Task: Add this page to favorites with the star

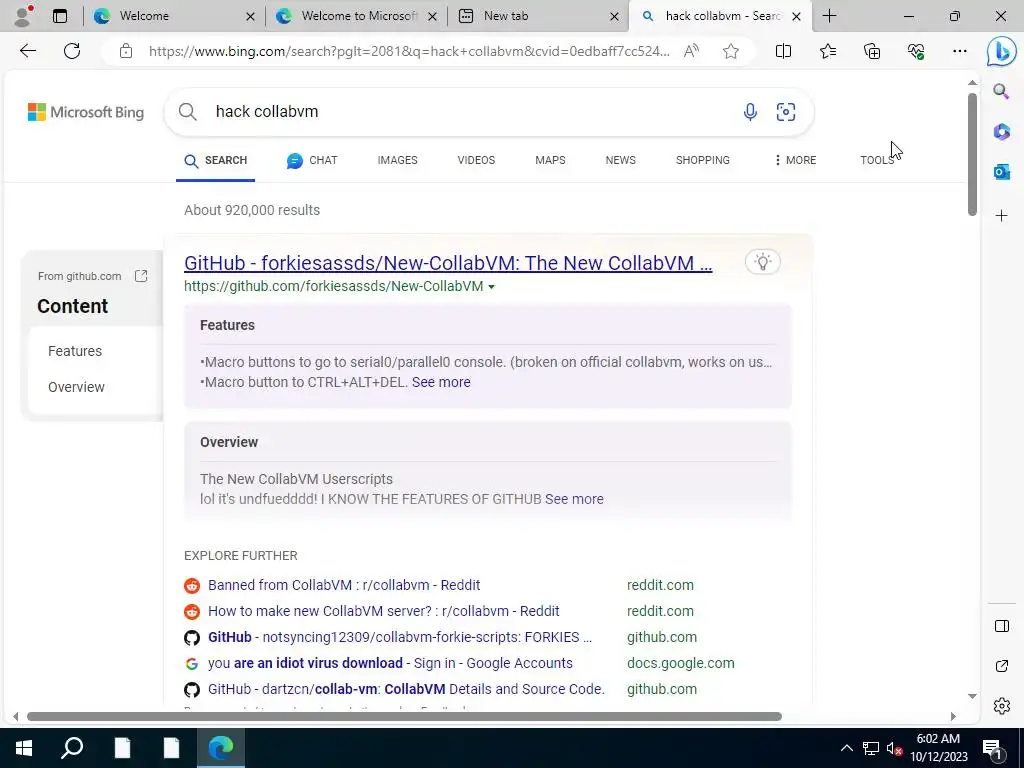Action: (x=731, y=51)
